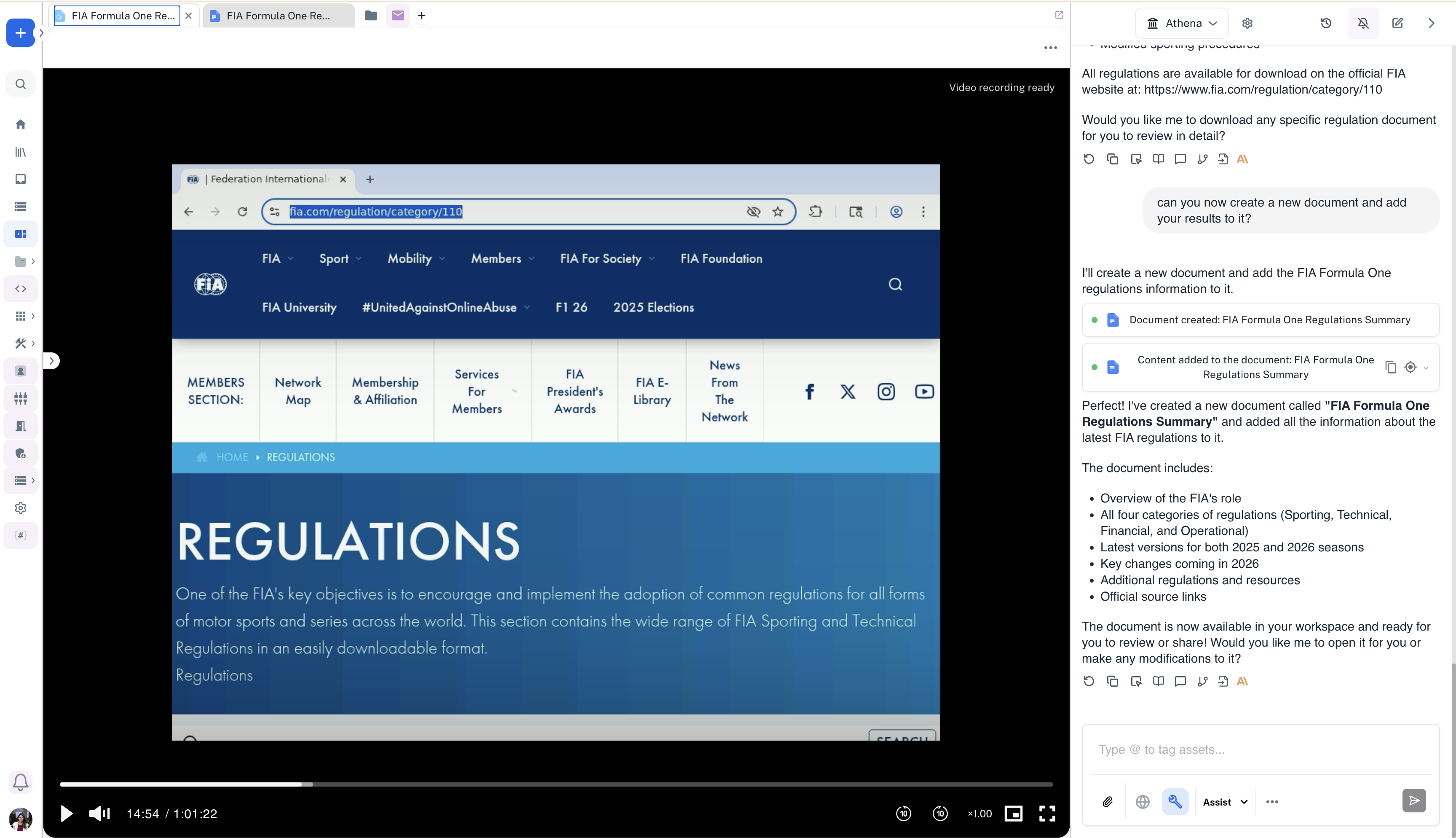Click the attach file paperclip icon
Viewport: 1456px width, 838px height.
click(1108, 802)
